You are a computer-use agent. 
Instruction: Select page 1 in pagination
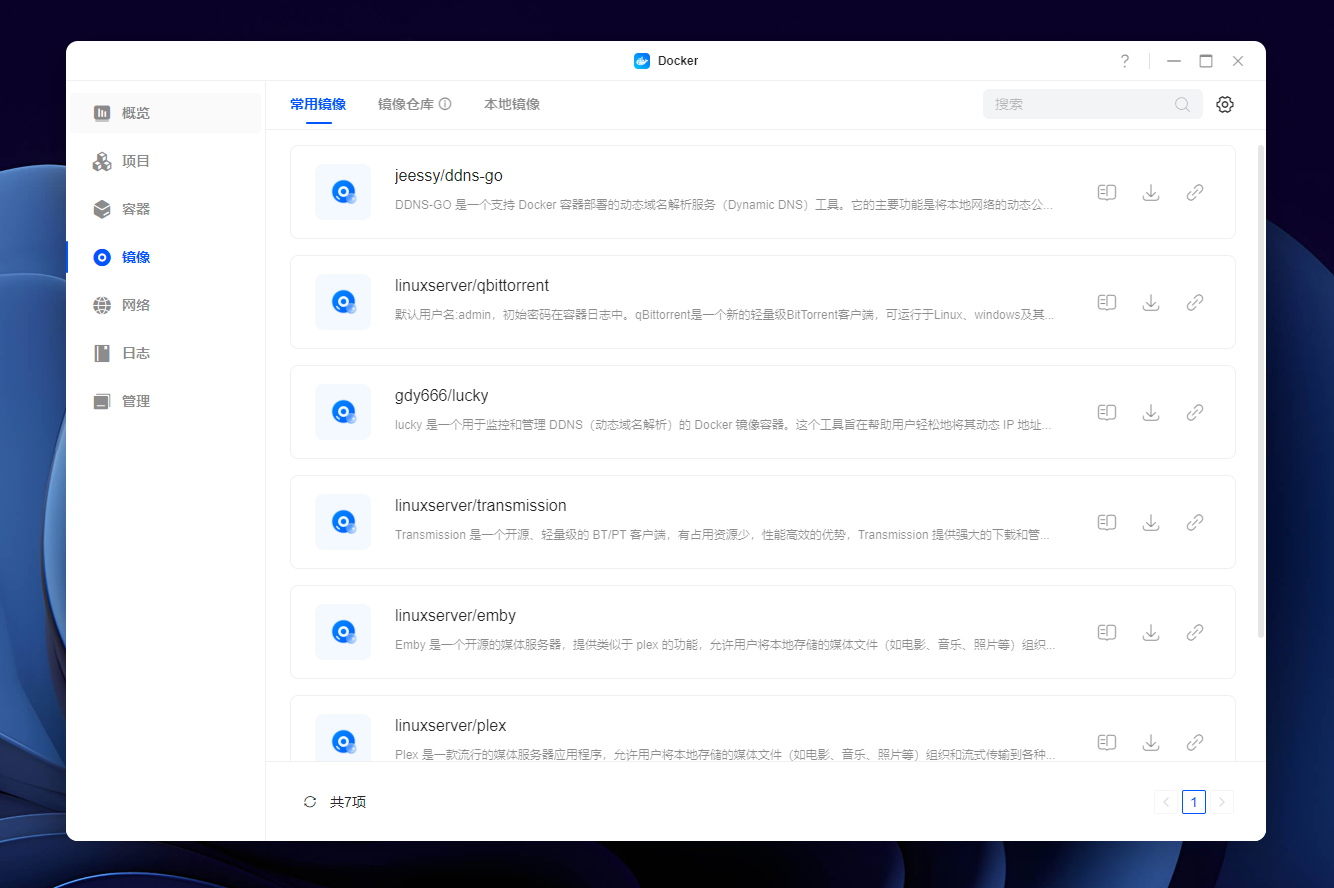[1194, 802]
